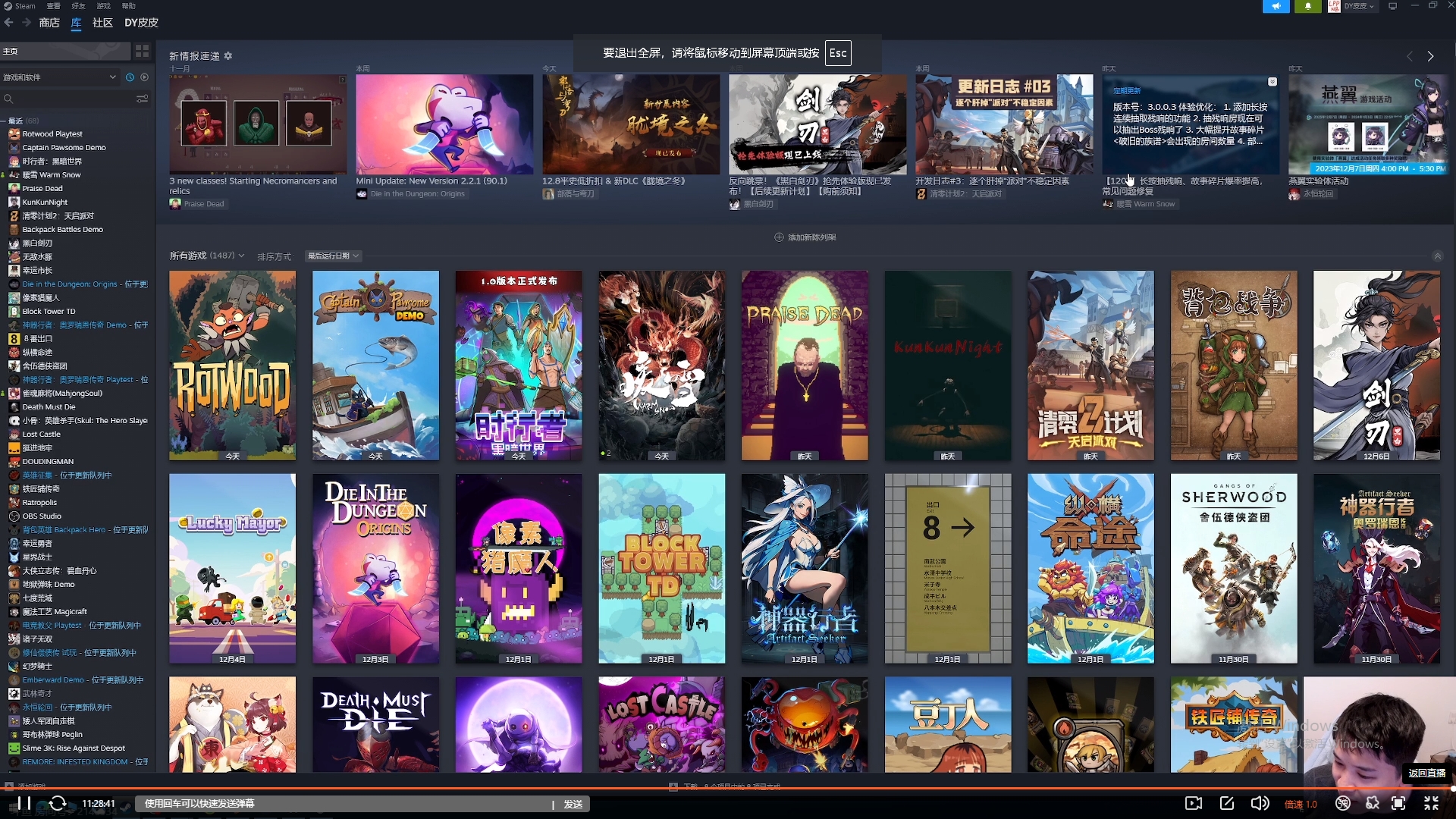Image resolution: width=1456 pixels, height=819 pixels.
Task: Open Rotwood game cover
Action: point(232,366)
